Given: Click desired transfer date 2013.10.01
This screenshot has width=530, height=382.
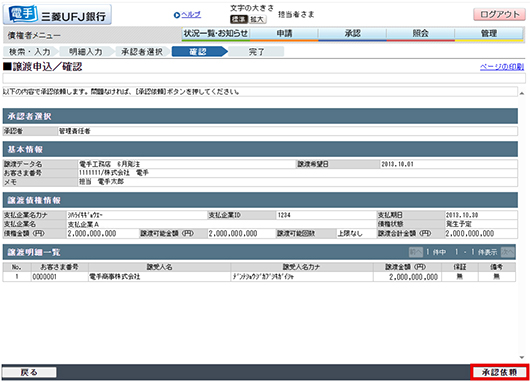Looking at the screenshot, I should click(x=398, y=164).
